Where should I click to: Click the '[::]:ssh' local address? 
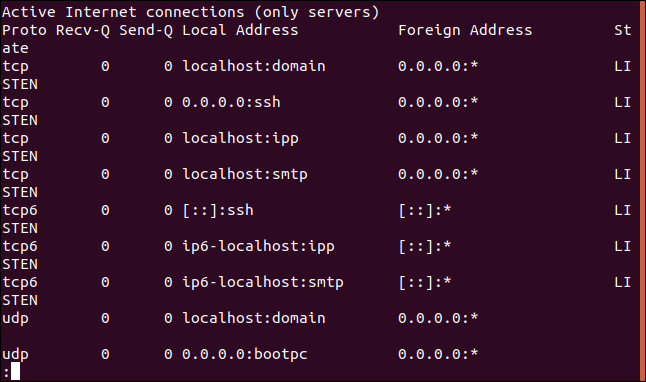pos(218,210)
